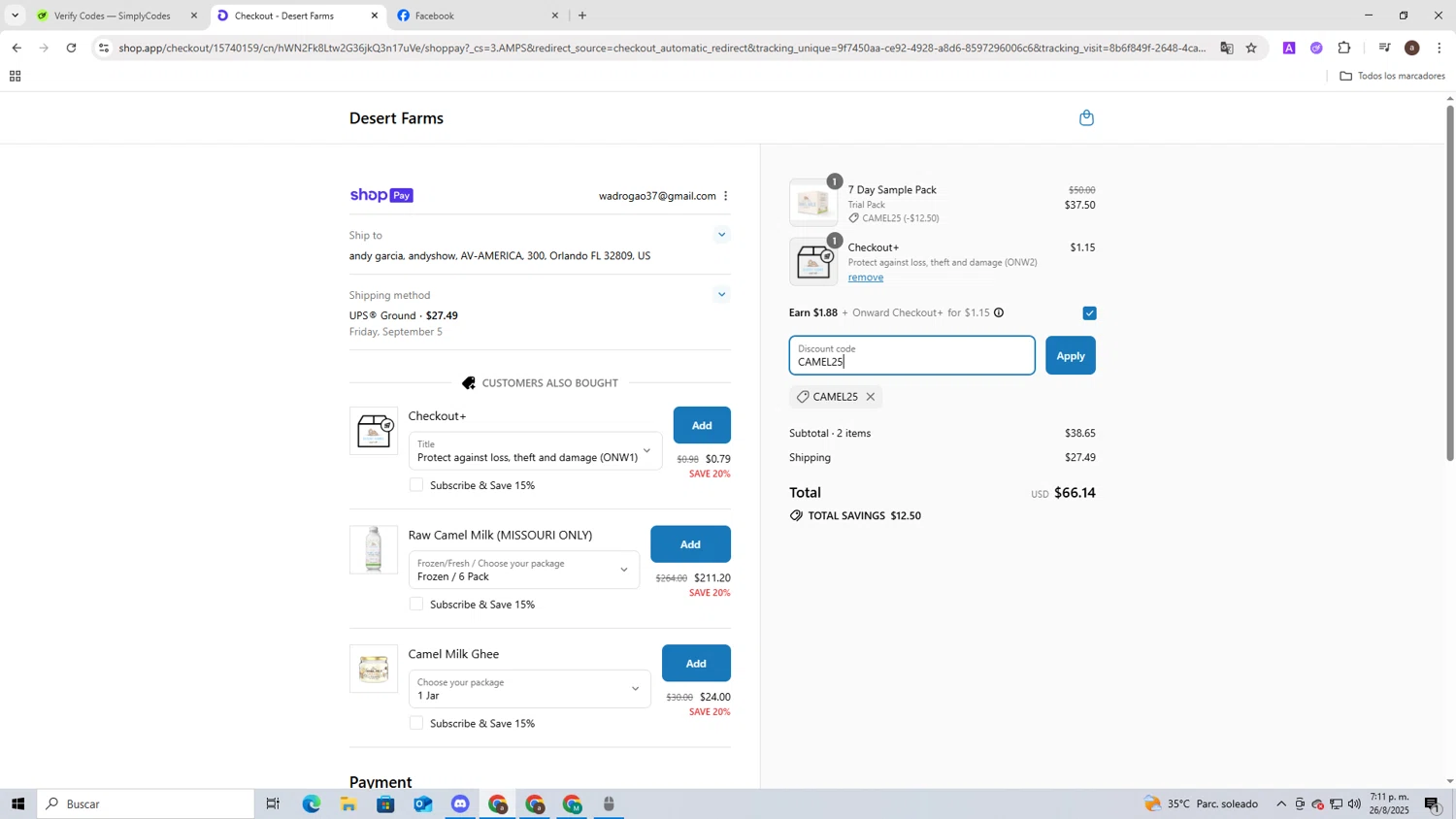
Task: Check Subscribe & Save under Checkout+
Action: [x=416, y=485]
